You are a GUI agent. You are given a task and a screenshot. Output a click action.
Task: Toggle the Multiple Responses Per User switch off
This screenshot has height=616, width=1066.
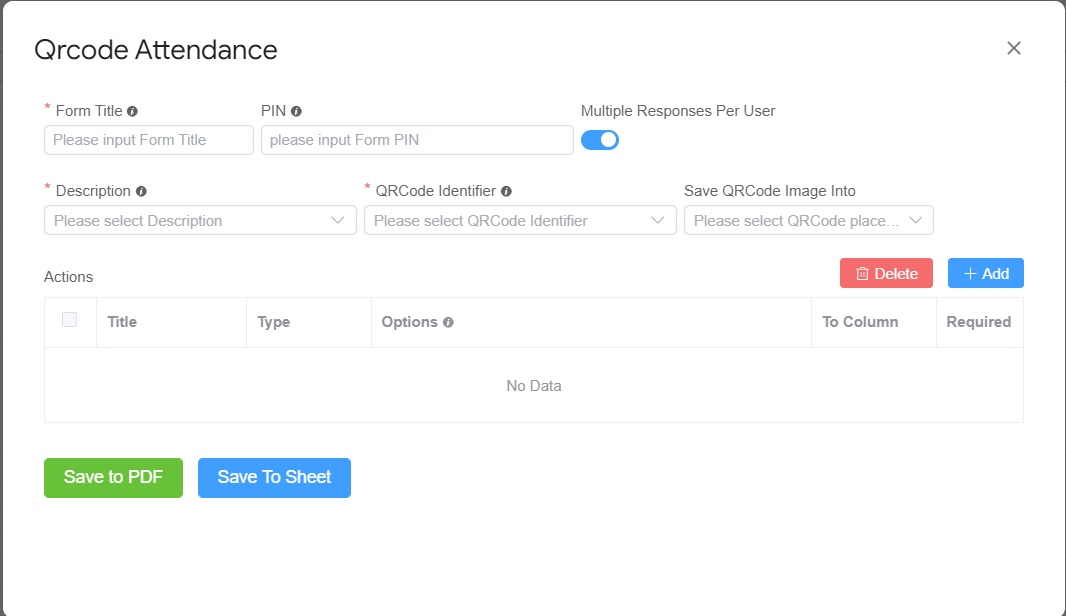(600, 140)
